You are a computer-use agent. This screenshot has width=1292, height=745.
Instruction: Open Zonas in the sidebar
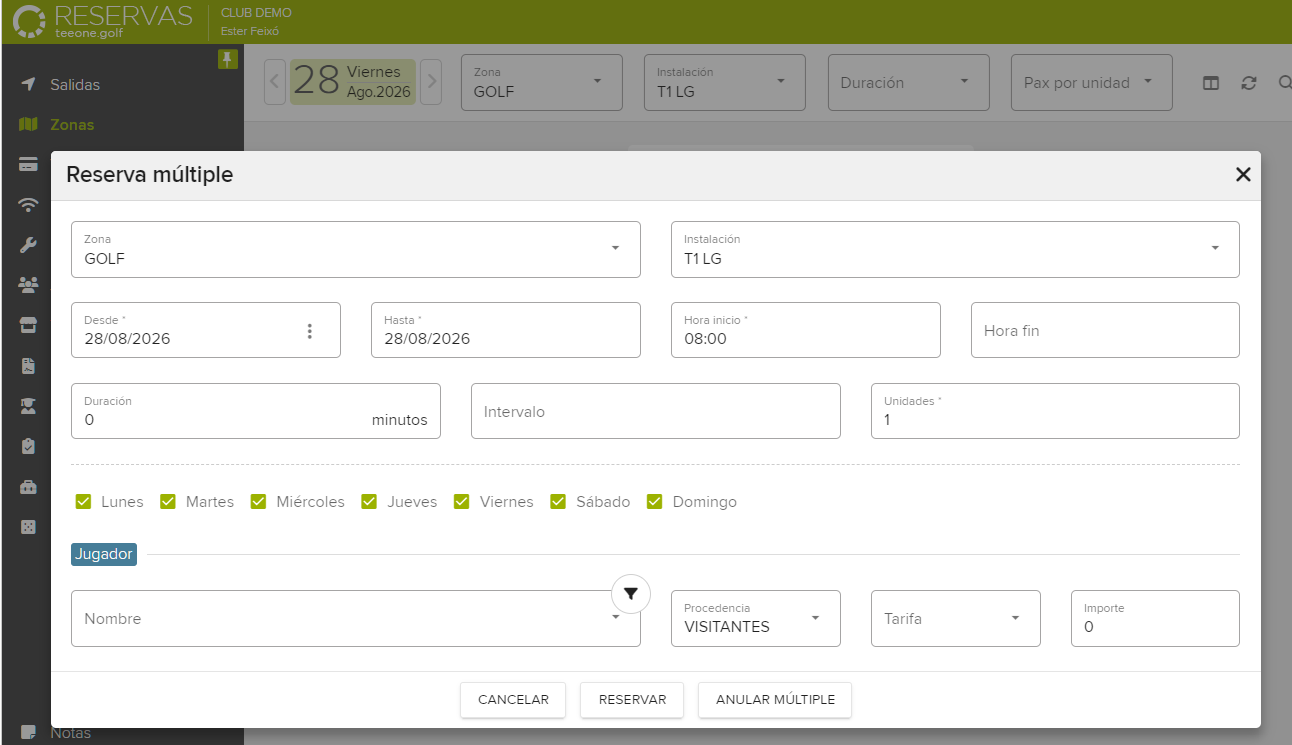tap(72, 125)
